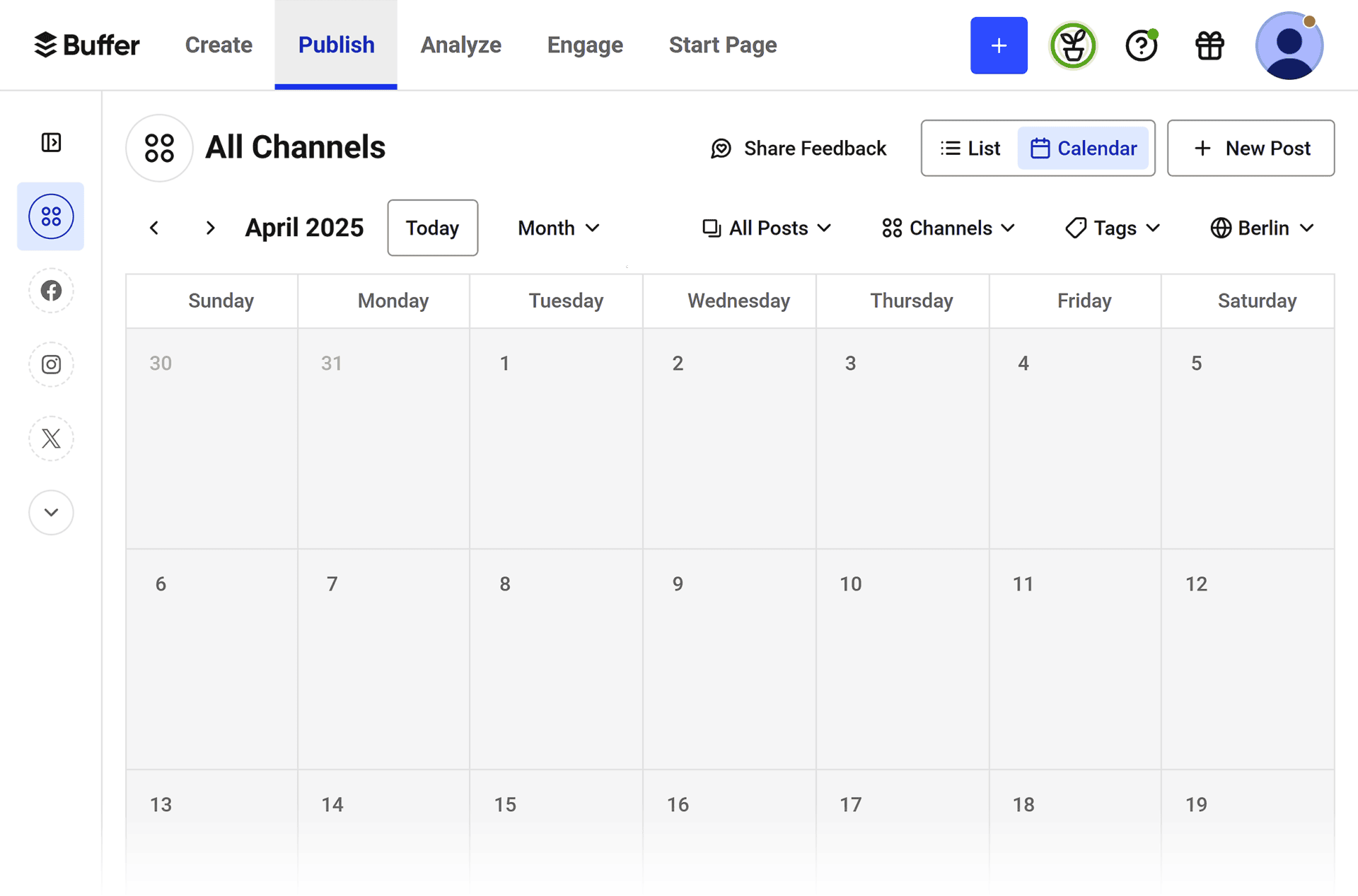
Task: Open the help question mark icon
Action: point(1140,45)
